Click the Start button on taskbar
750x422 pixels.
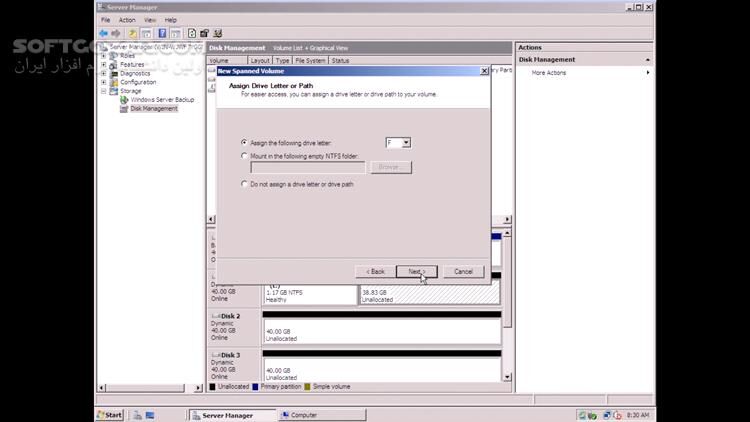point(110,415)
